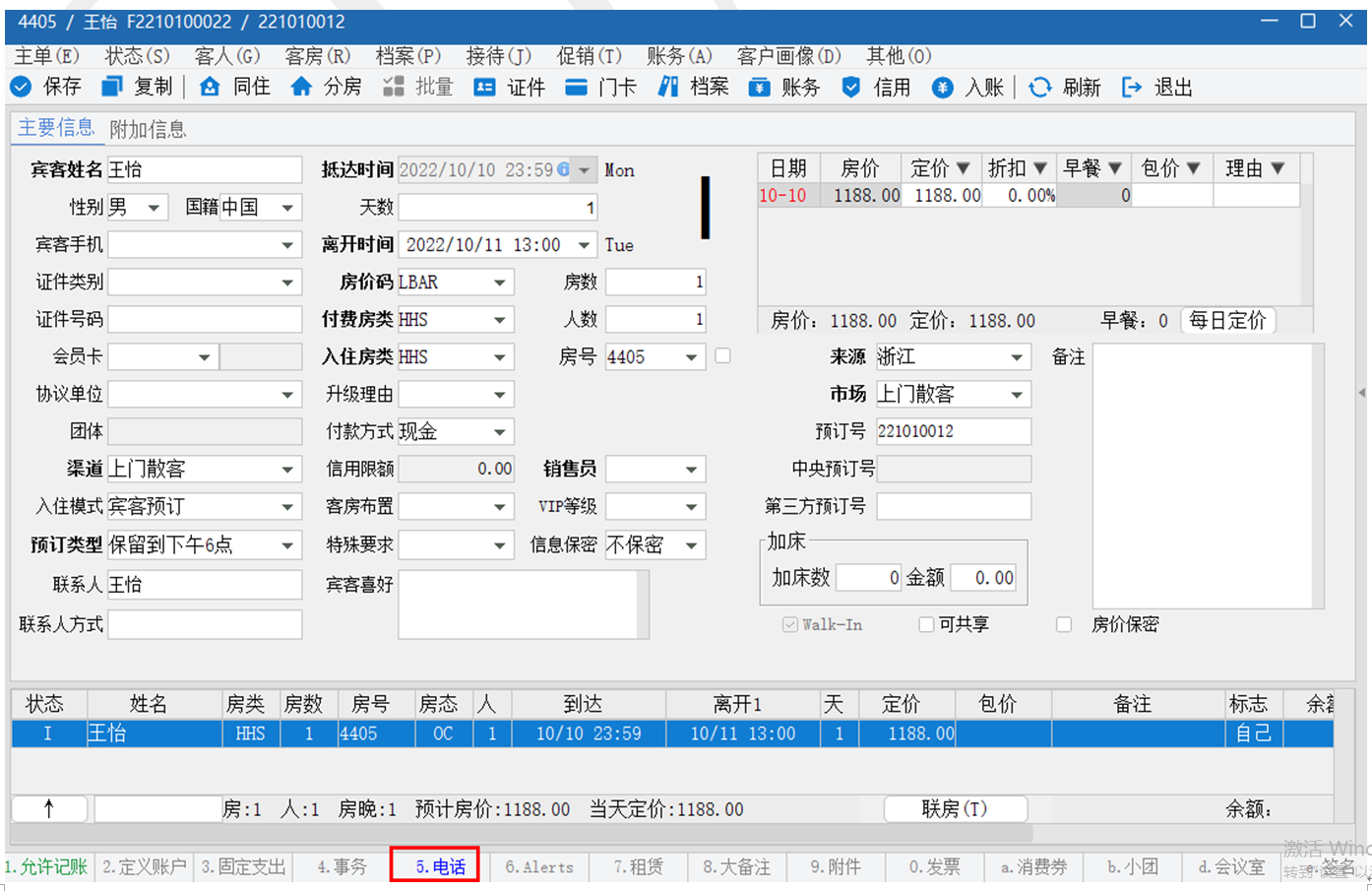Click the 分房 assign room icon
The image size is (1372, 891).
click(x=301, y=87)
